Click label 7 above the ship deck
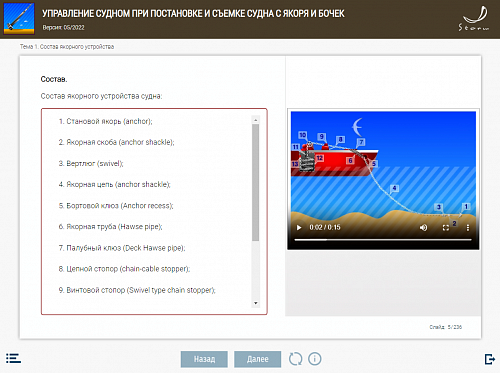500x373 pixels. pyautogui.click(x=361, y=142)
